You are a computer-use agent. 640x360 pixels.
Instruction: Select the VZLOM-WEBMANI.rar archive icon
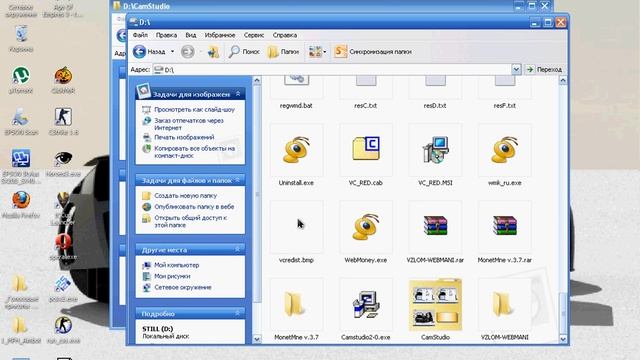click(435, 226)
